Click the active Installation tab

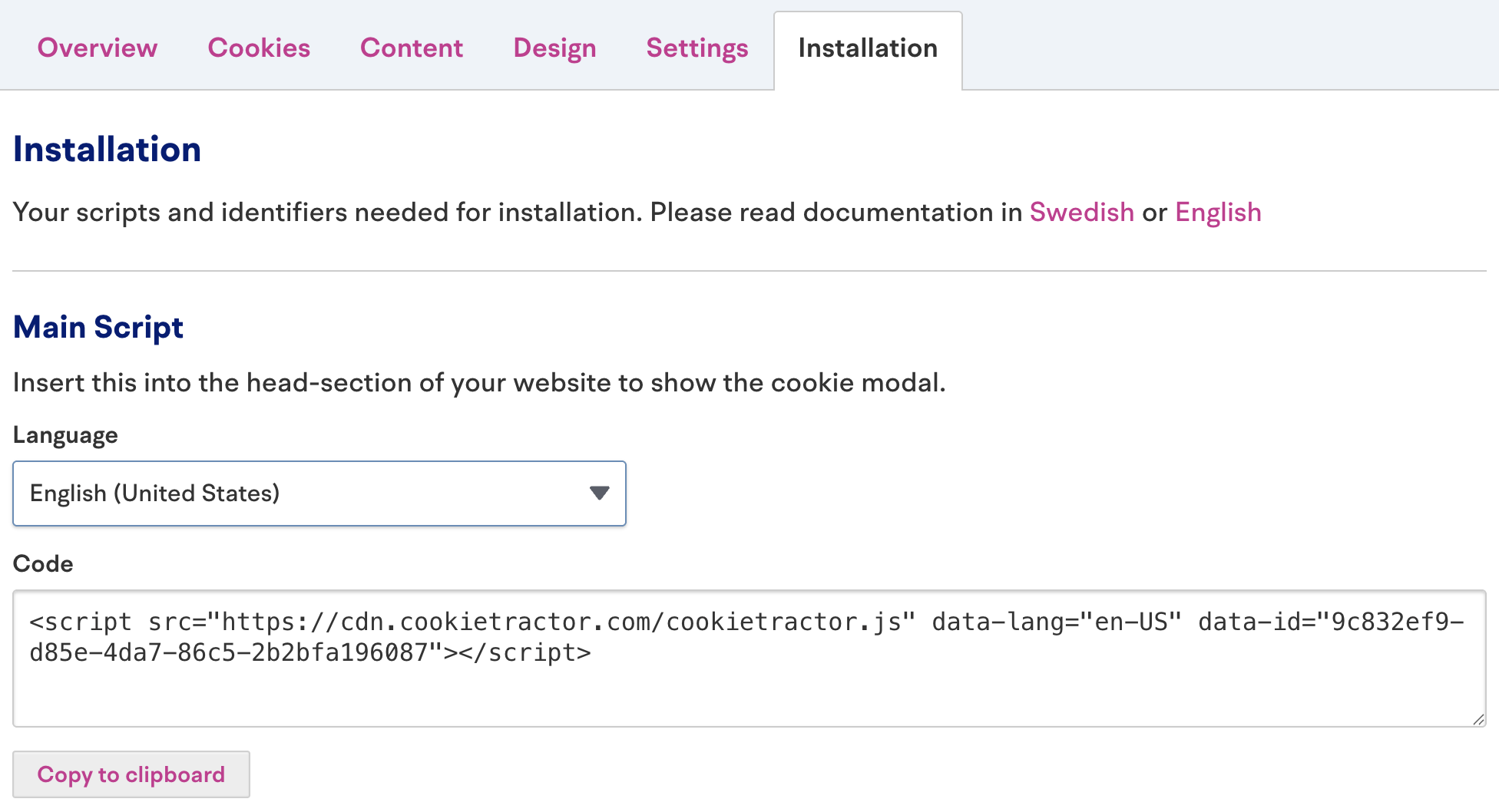coord(867,48)
